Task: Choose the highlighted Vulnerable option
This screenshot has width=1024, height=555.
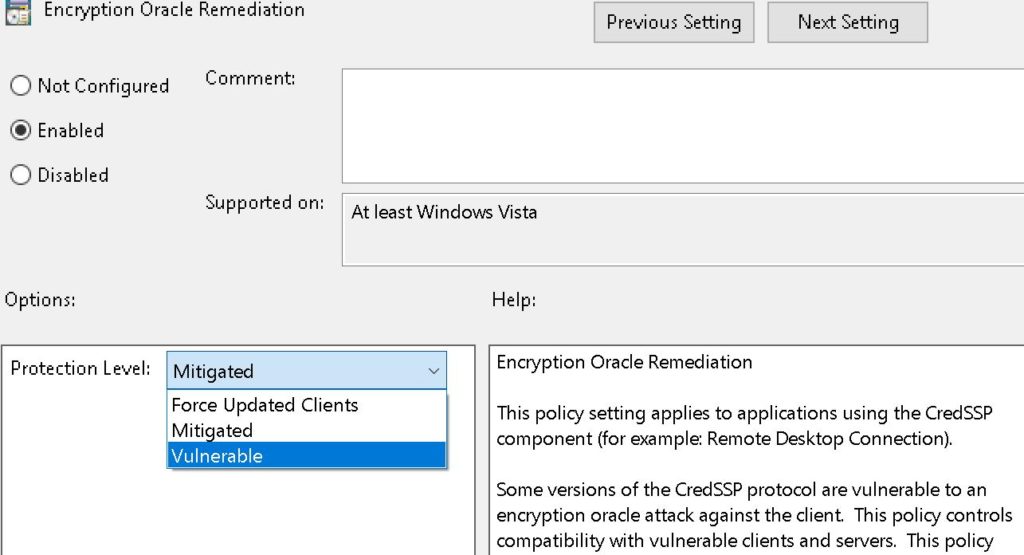Action: click(217, 456)
